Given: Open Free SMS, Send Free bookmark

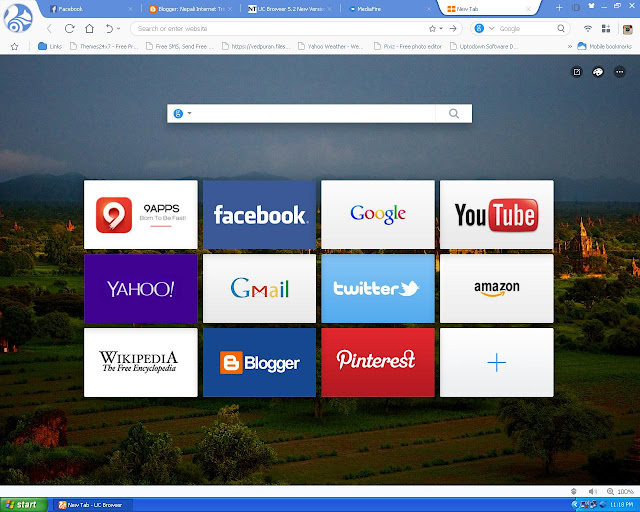Looking at the screenshot, I should 180,47.
